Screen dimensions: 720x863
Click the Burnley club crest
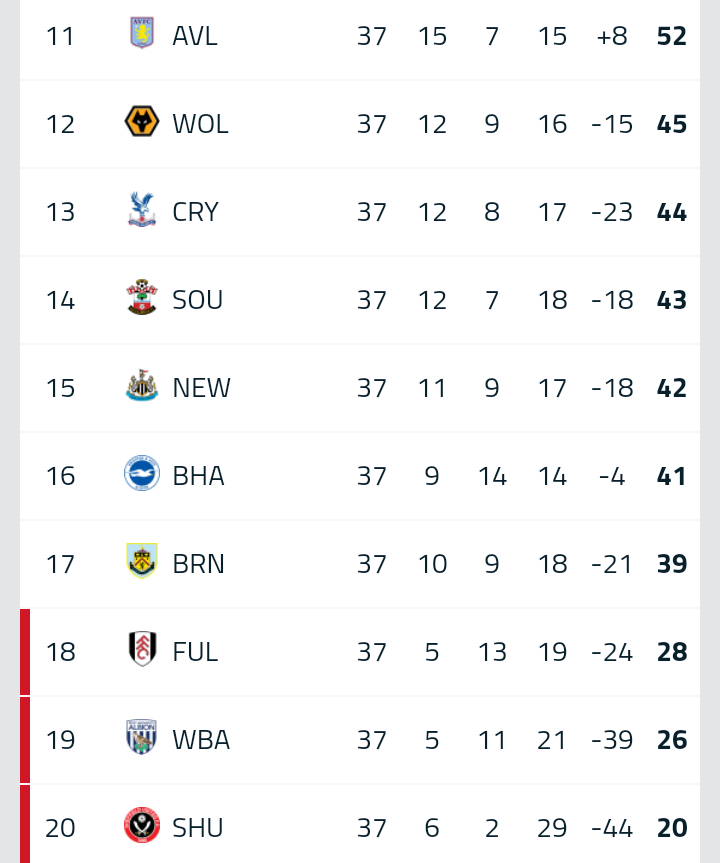pyautogui.click(x=142, y=563)
